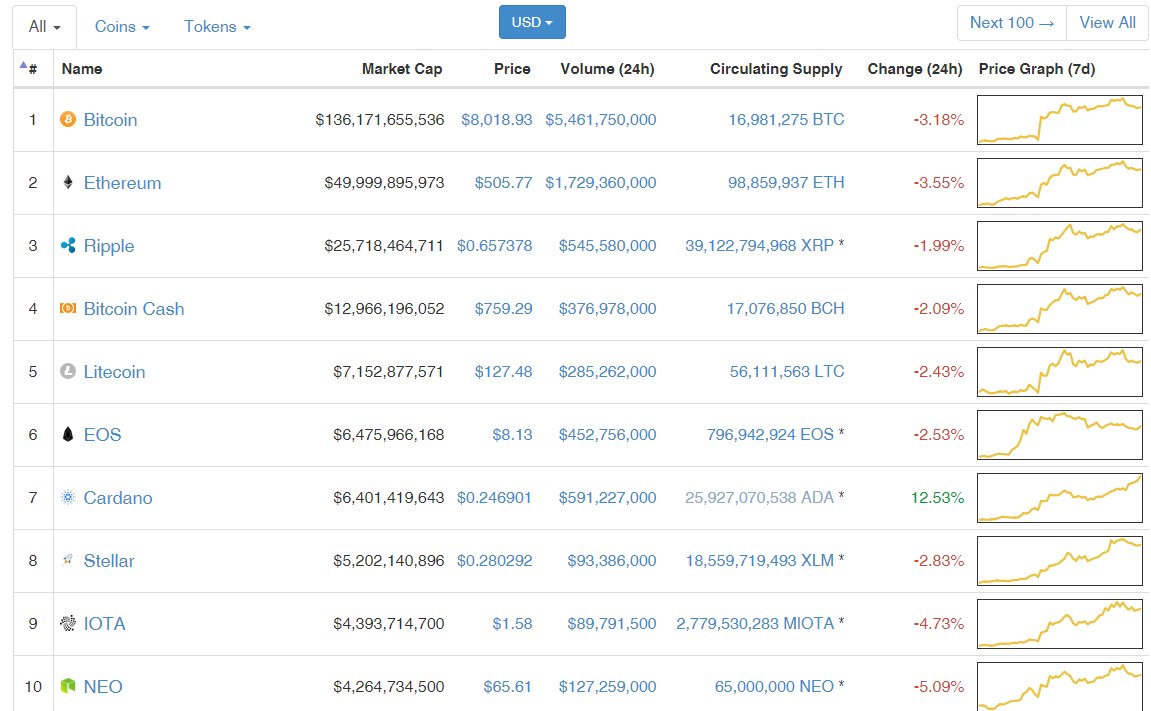Open Ethereum 7d price graph
This screenshot has height=711, width=1151.
tap(1059, 183)
